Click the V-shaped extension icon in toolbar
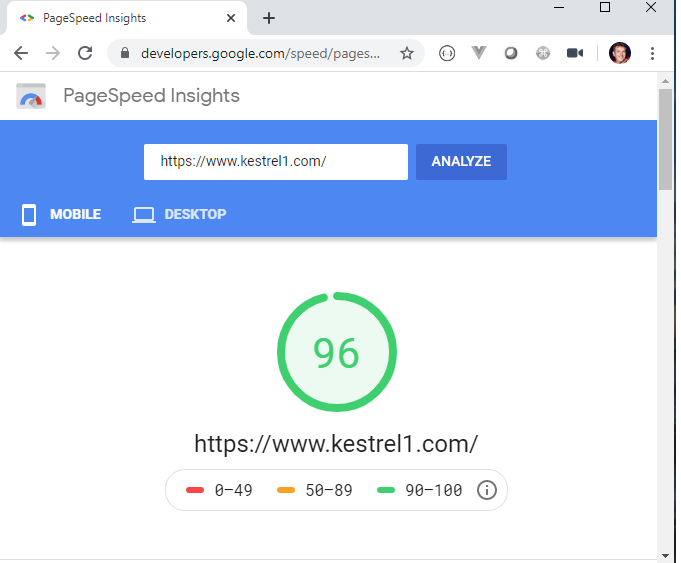The image size is (681, 563). pos(479,53)
